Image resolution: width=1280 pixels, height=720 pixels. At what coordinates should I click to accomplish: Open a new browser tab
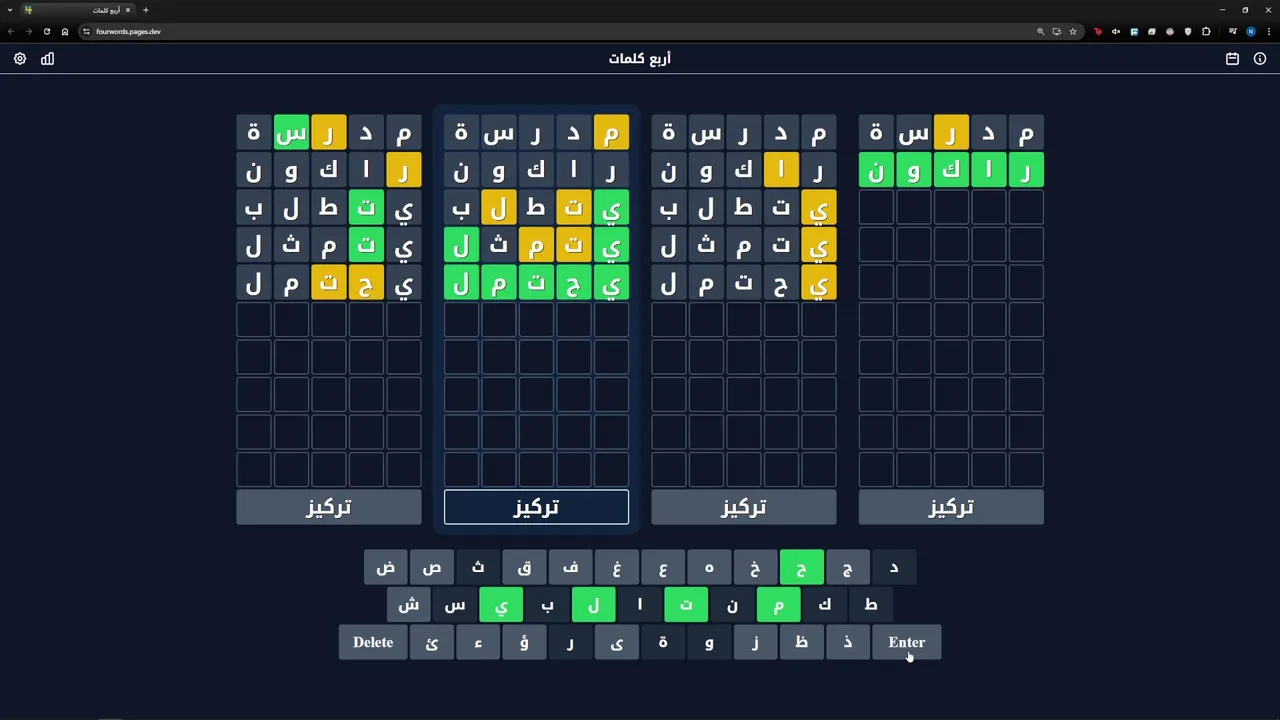click(145, 10)
